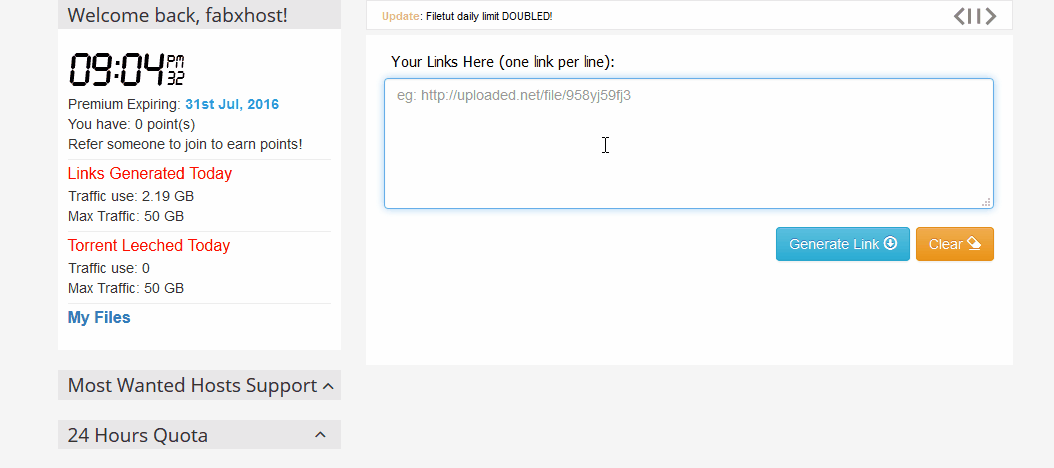Viewport: 1054px width, 468px height.
Task: Click the Your Links Here label
Action: pos(502,62)
